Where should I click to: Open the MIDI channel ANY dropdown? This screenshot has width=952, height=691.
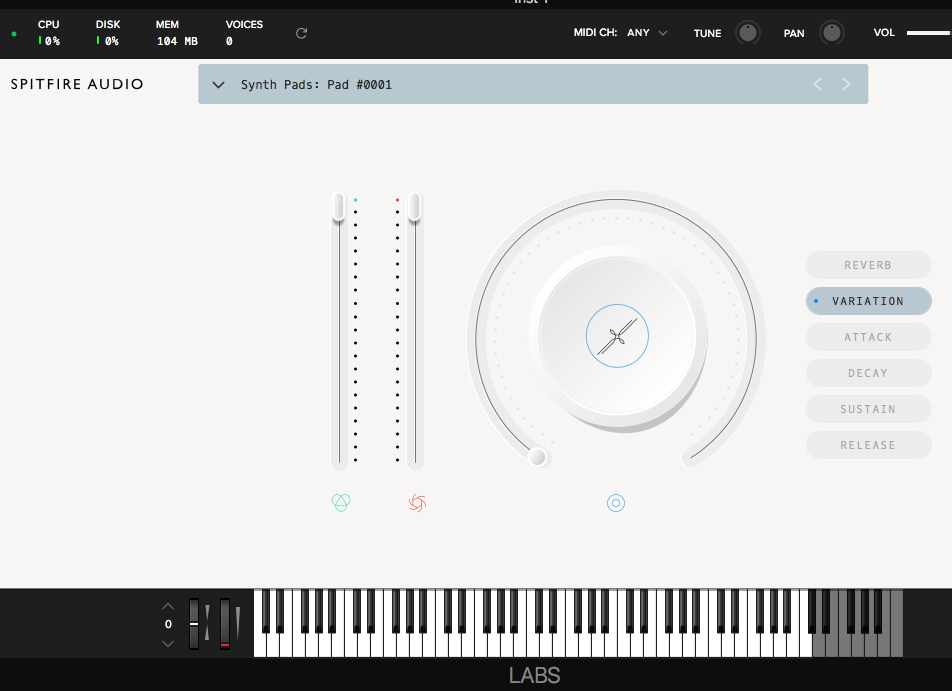point(647,32)
